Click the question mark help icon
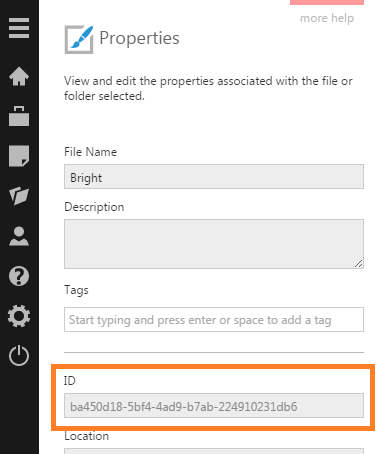This screenshot has height=454, width=383. click(x=19, y=276)
